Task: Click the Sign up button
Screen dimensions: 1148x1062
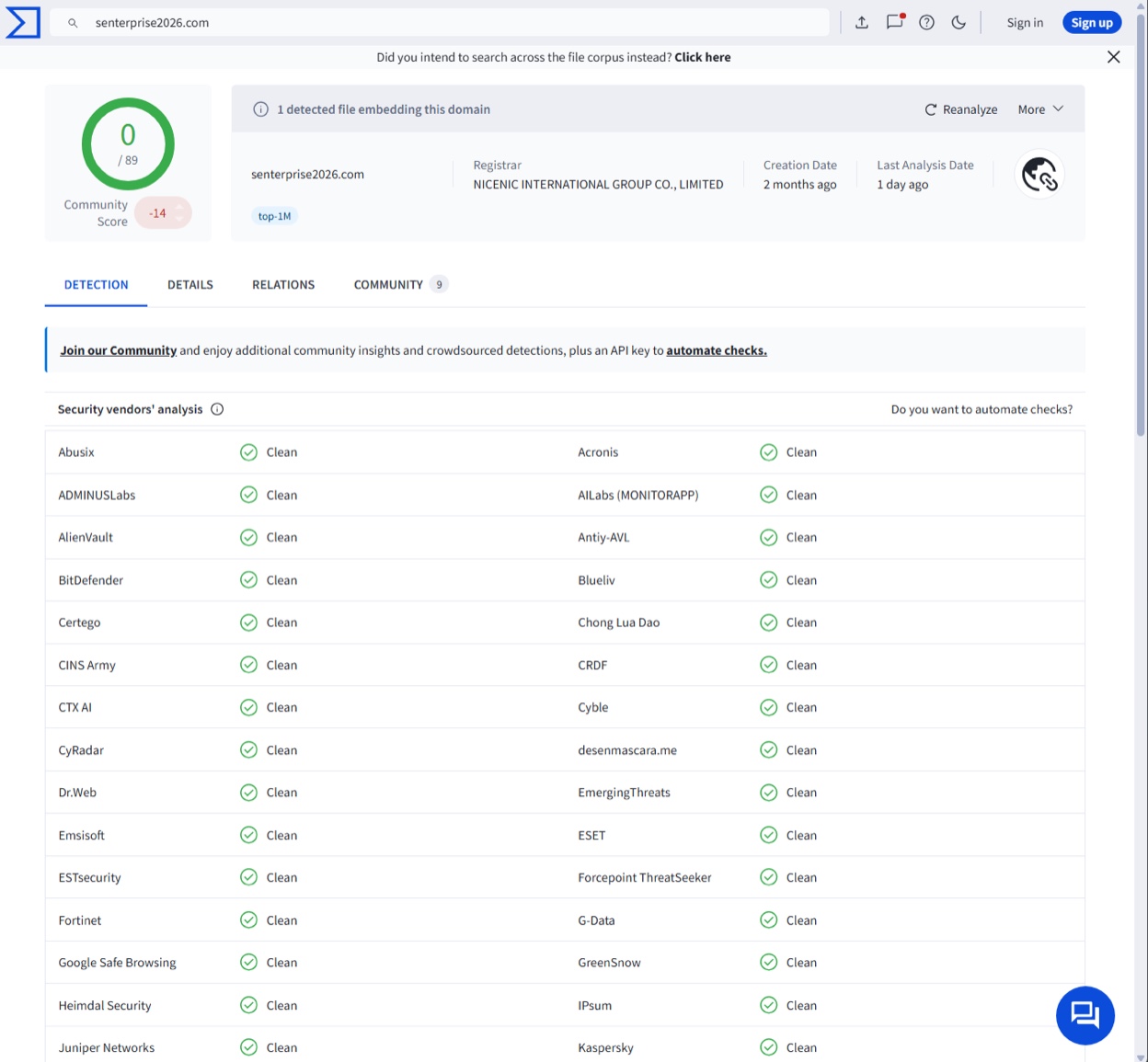Action: (1092, 23)
